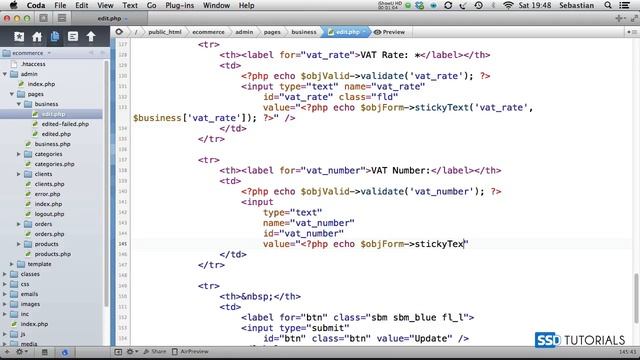Image resolution: width=640 pixels, height=360 pixels.
Task: Collapse the business folder
Action: pyautogui.click(x=19, y=104)
